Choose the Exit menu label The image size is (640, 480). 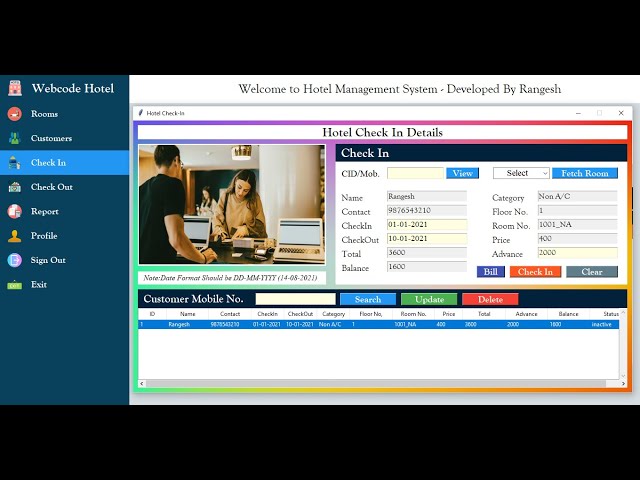[x=39, y=284]
